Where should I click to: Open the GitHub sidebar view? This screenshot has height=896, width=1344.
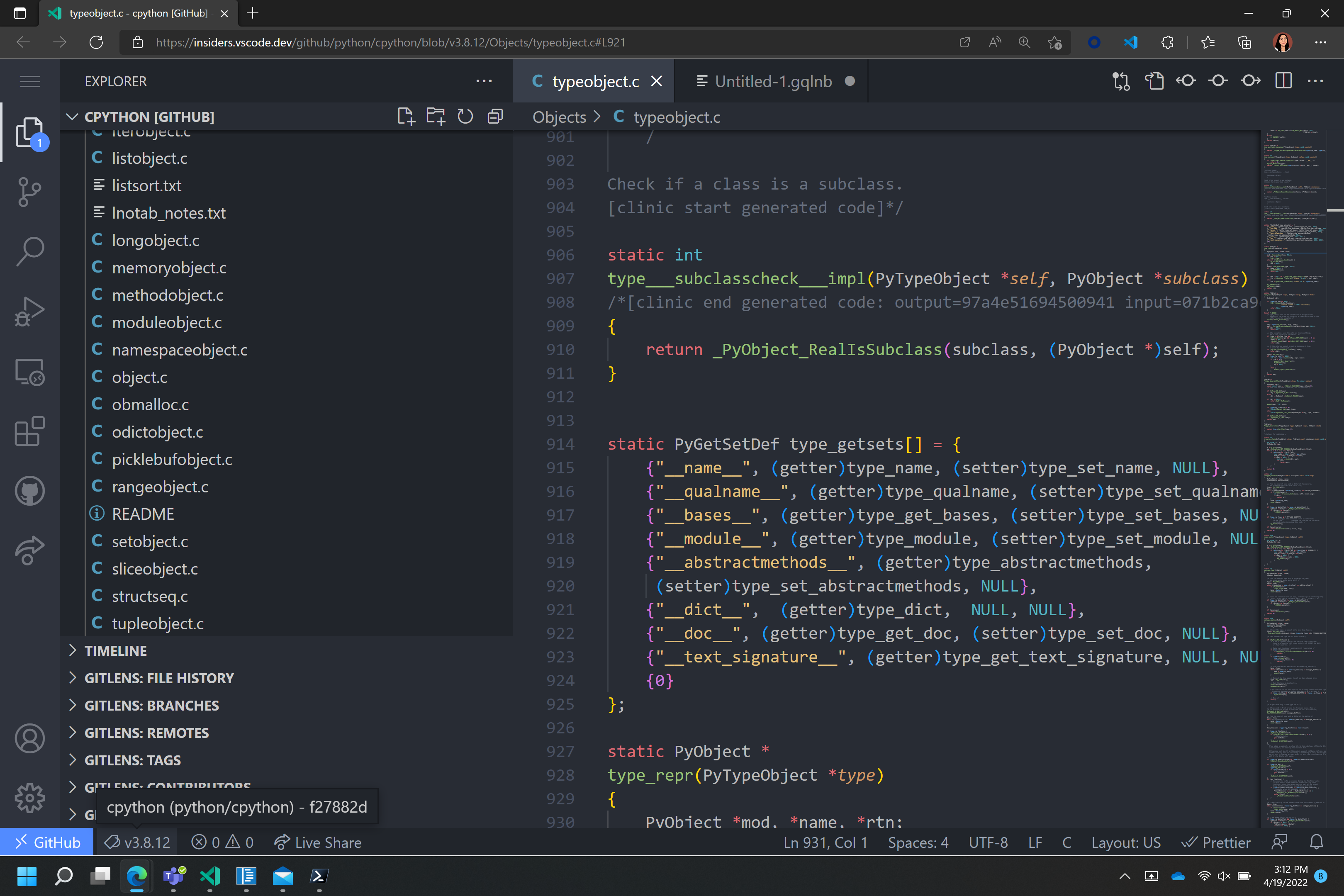pyautogui.click(x=29, y=490)
